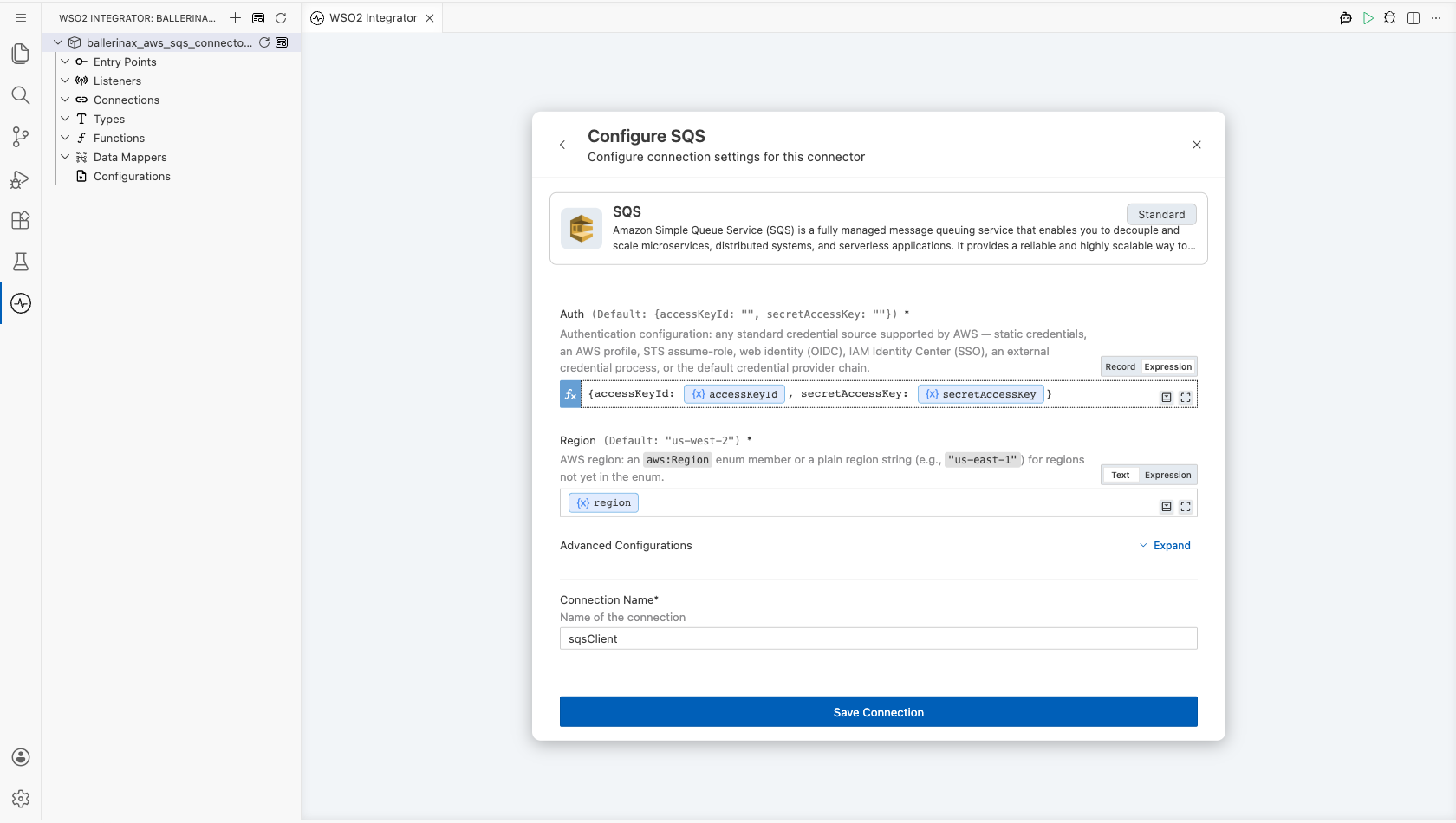Open helper pane icon in Region field
The height and width of the screenshot is (823, 1456).
point(1167,506)
